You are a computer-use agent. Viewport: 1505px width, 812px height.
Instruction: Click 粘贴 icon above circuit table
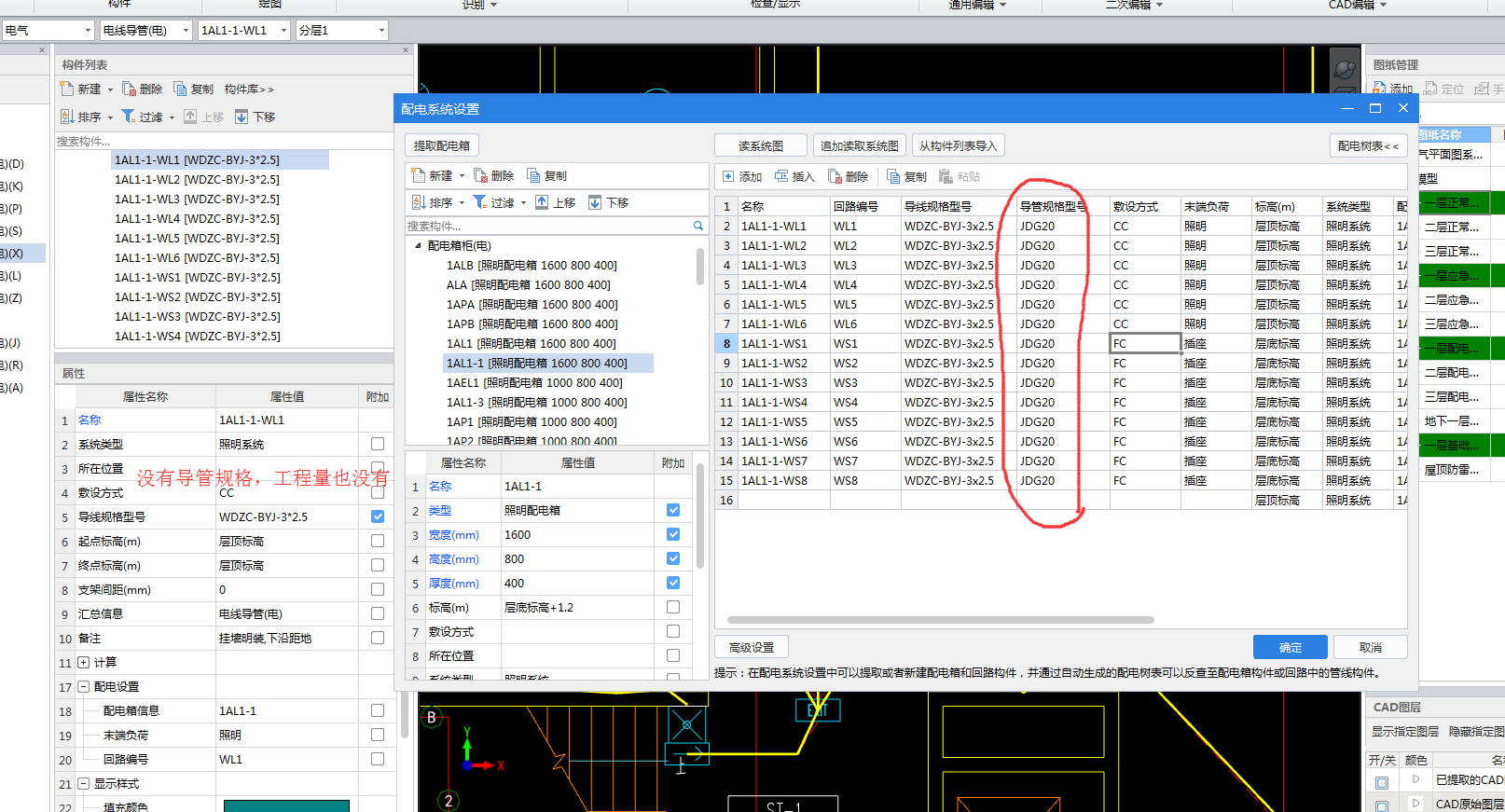point(946,176)
